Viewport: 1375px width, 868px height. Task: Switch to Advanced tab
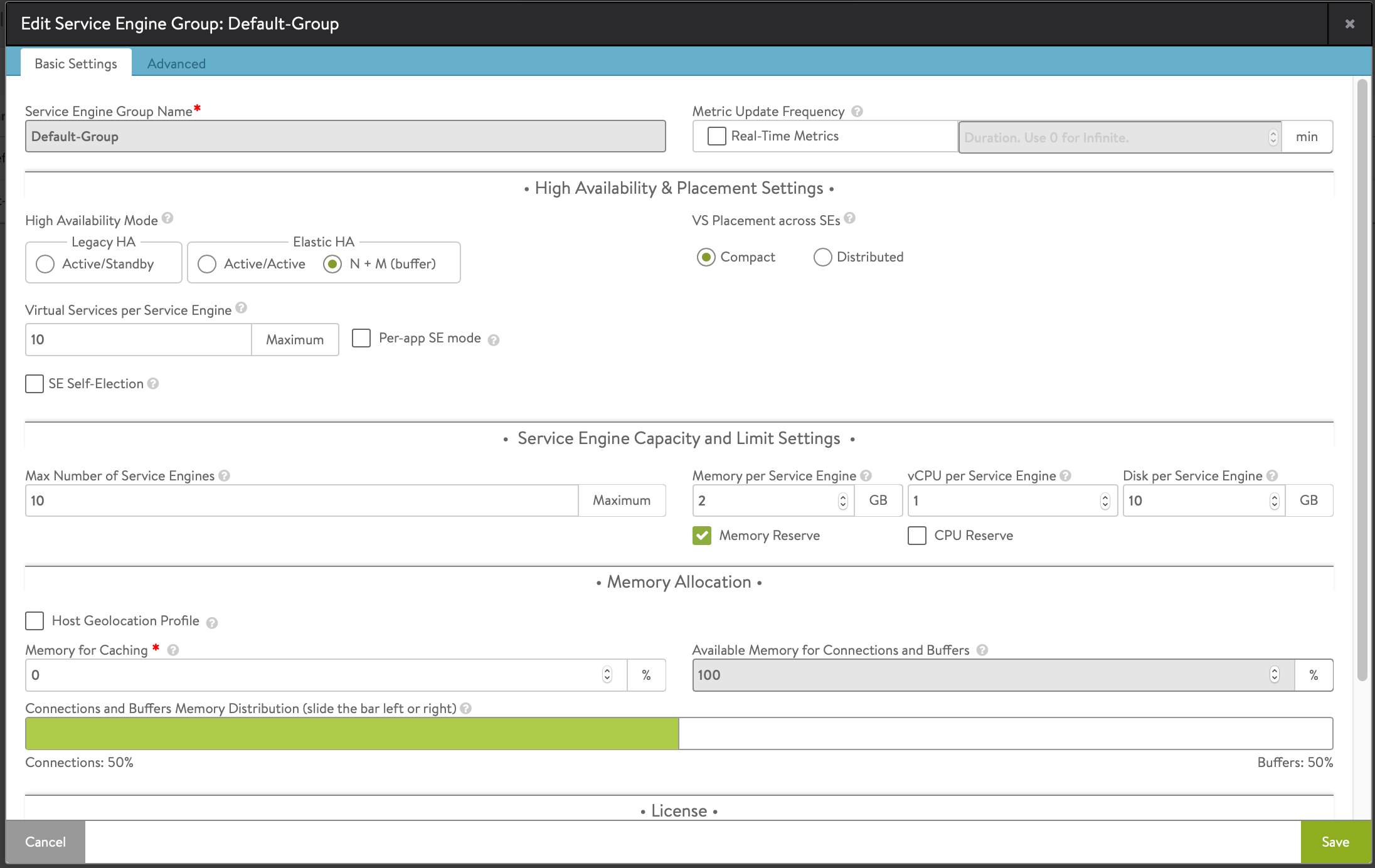point(176,63)
